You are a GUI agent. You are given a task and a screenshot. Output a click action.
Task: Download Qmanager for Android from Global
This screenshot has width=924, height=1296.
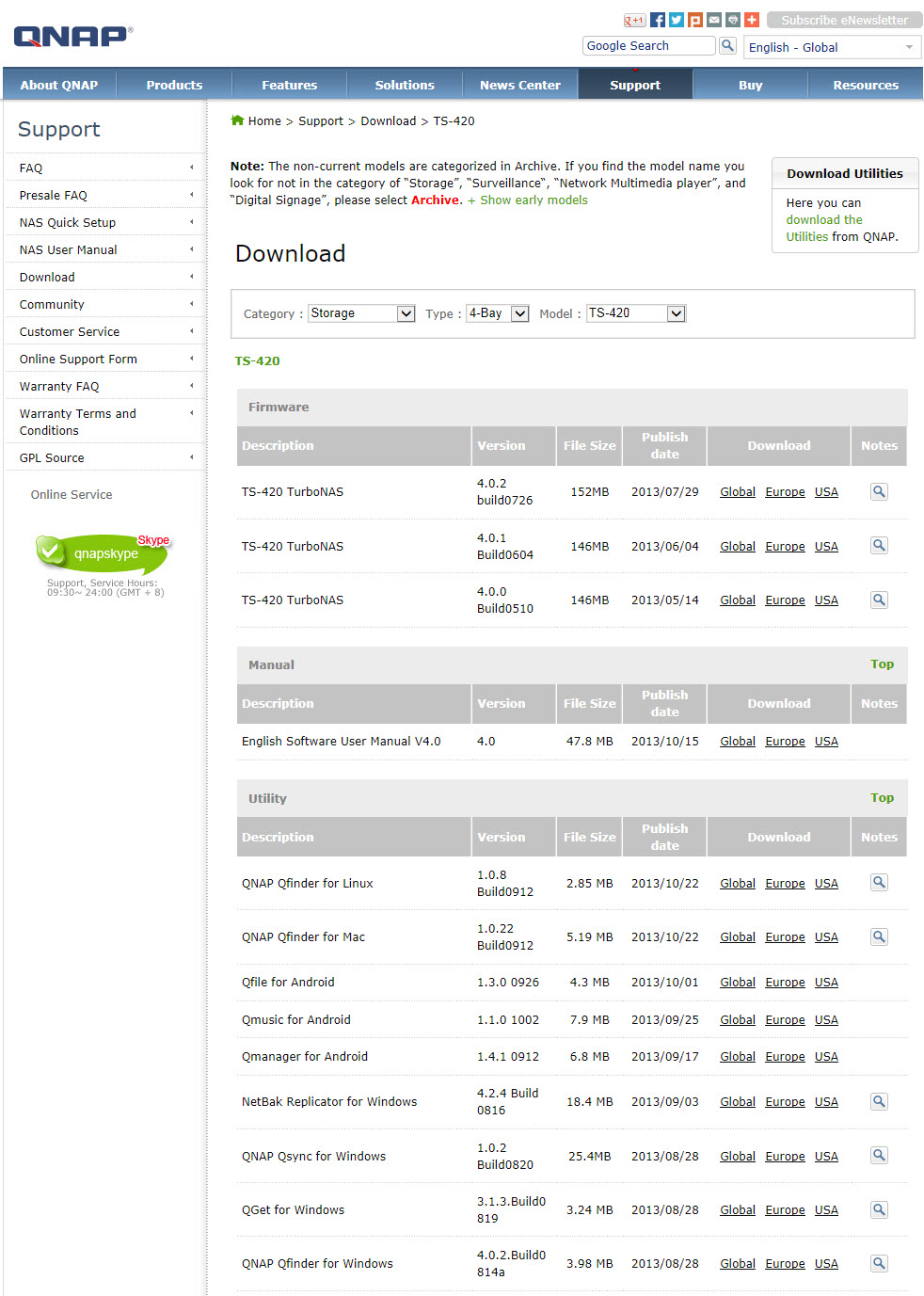[x=738, y=1057]
